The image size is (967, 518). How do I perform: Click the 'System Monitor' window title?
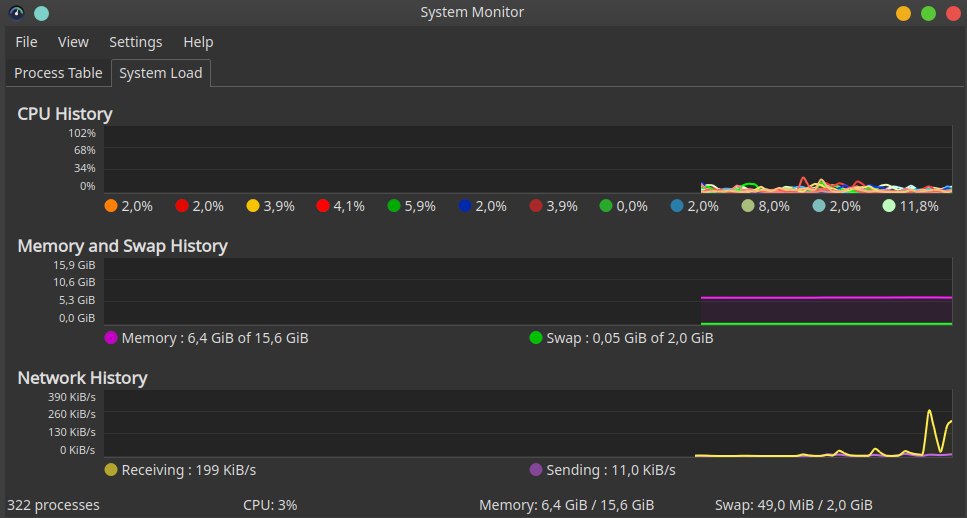point(472,12)
